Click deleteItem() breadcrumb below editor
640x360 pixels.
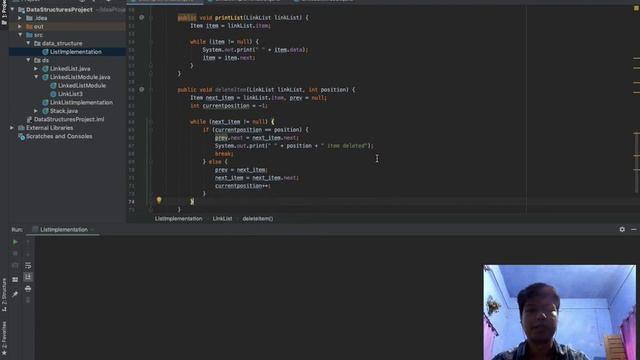coord(258,219)
